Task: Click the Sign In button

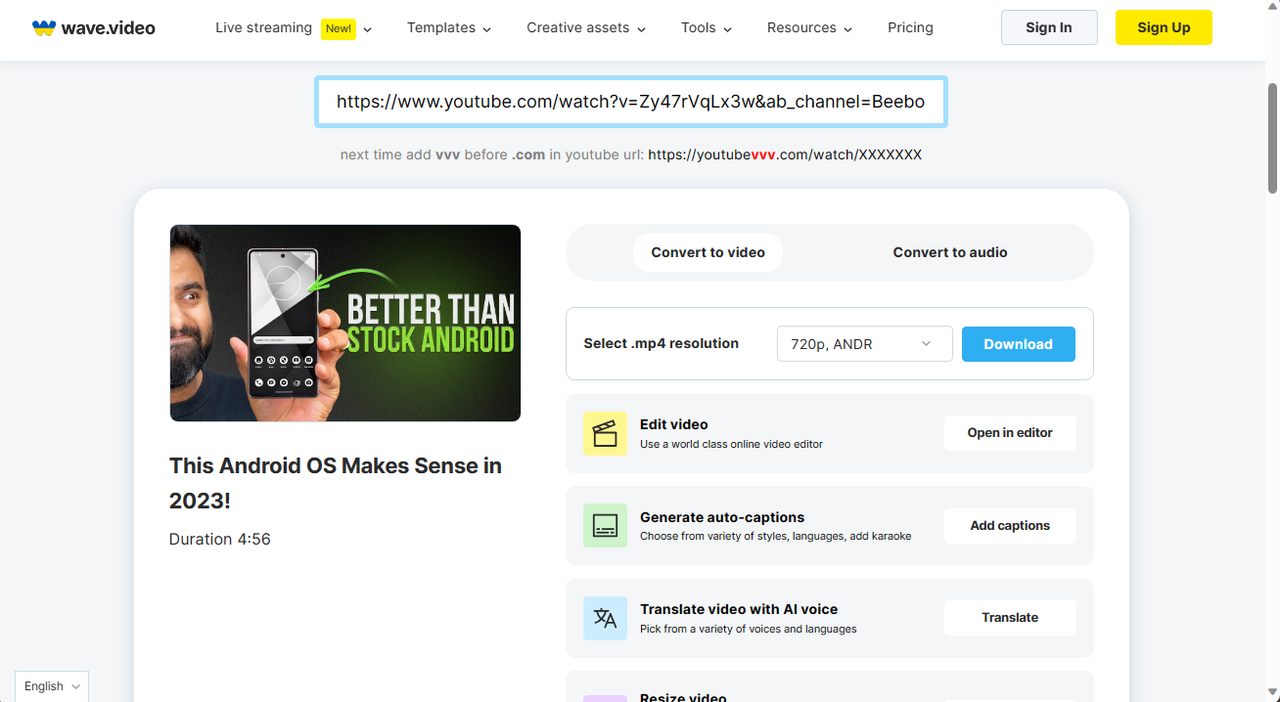Action: click(x=1049, y=28)
